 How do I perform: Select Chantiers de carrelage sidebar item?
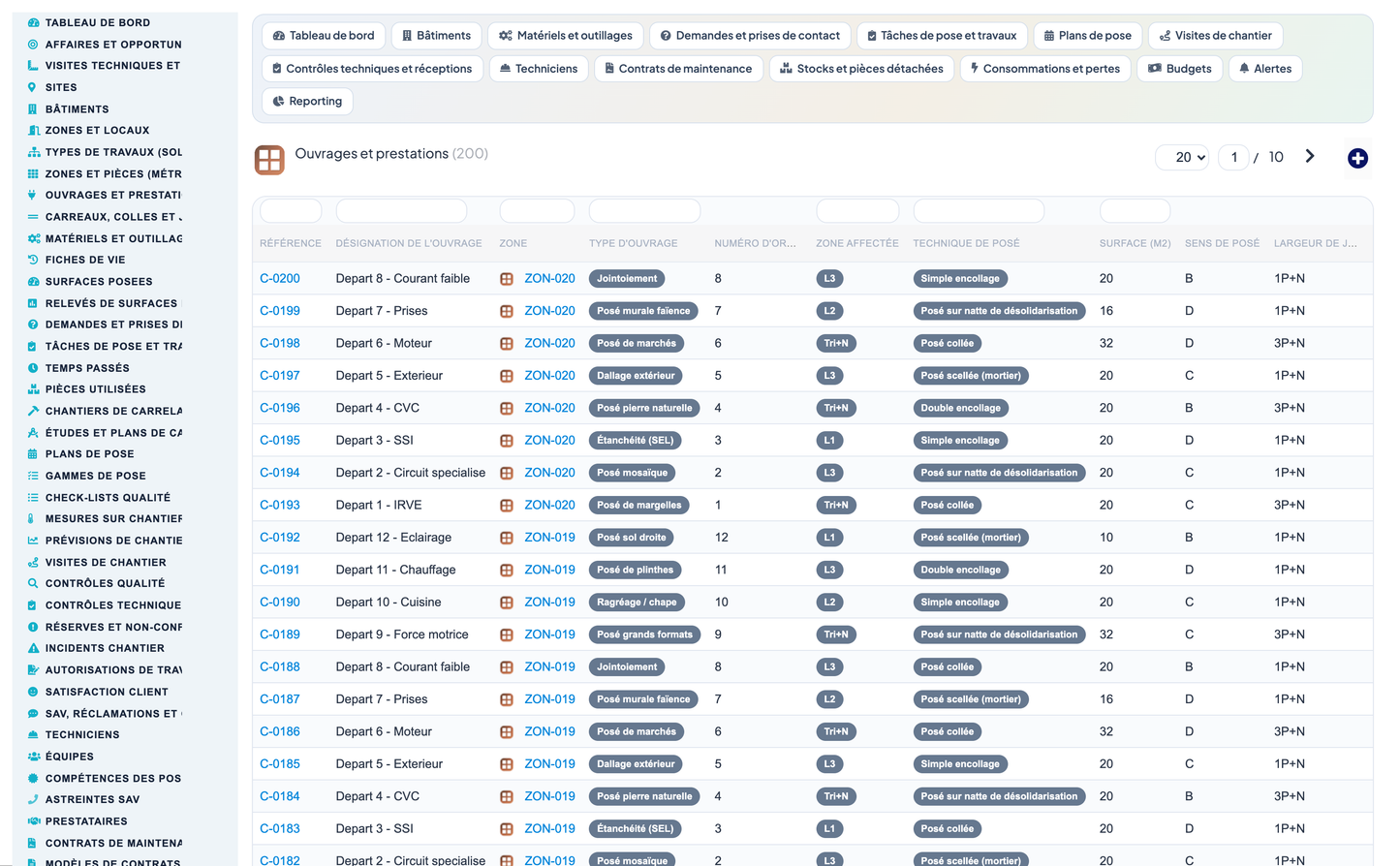pyautogui.click(x=113, y=411)
